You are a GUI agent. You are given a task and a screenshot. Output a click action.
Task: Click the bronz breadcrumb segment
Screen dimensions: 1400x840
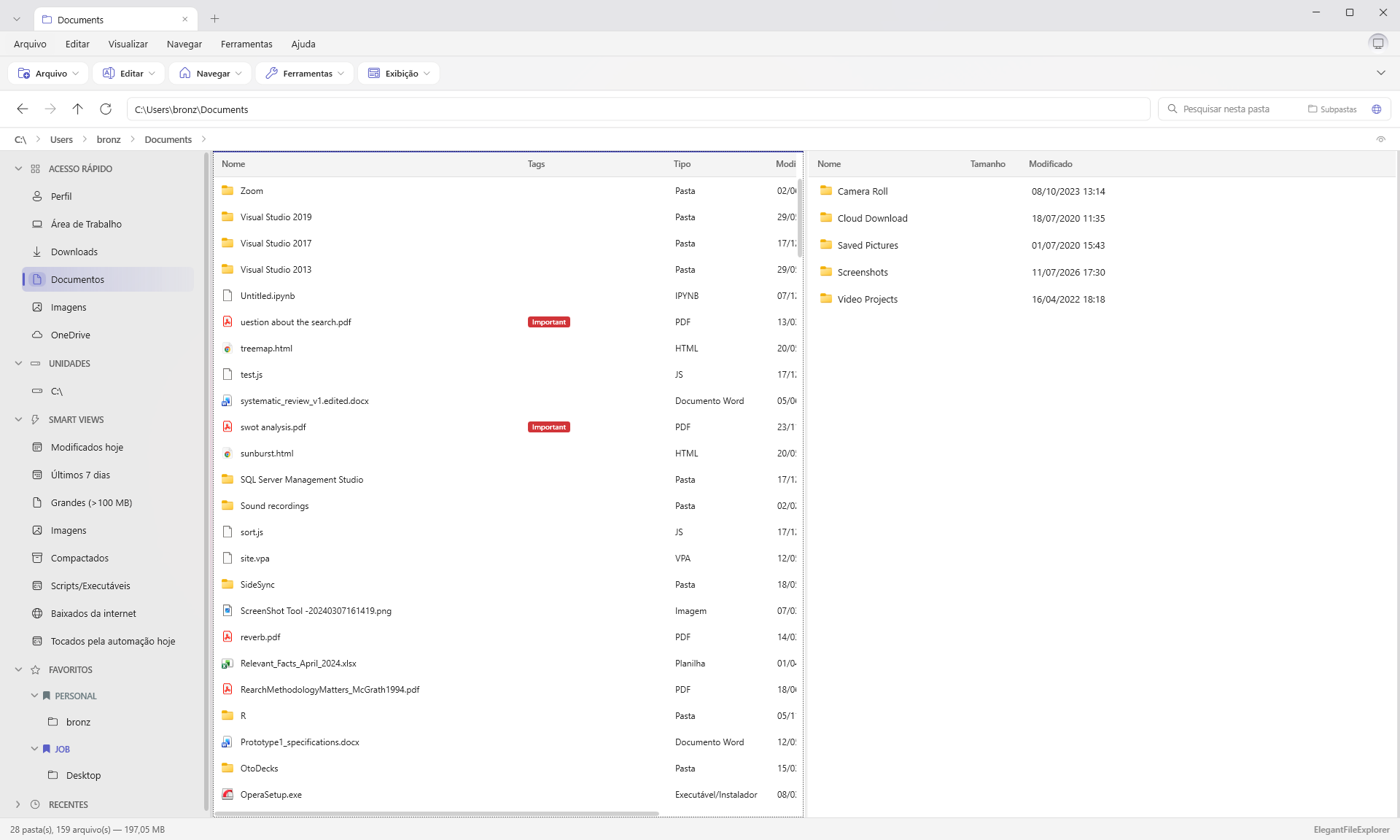point(109,139)
